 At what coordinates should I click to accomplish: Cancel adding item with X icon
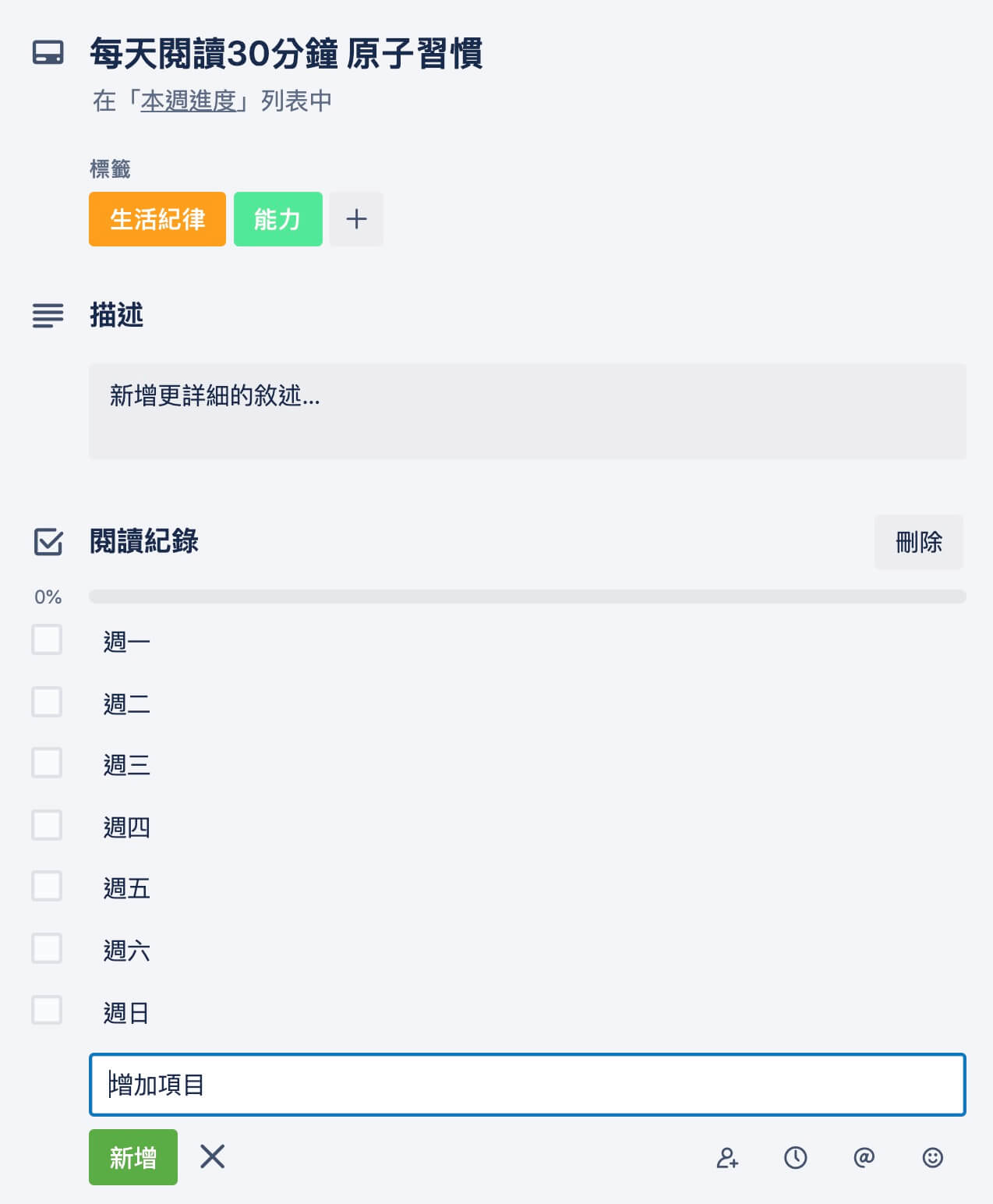pyautogui.click(x=212, y=1156)
